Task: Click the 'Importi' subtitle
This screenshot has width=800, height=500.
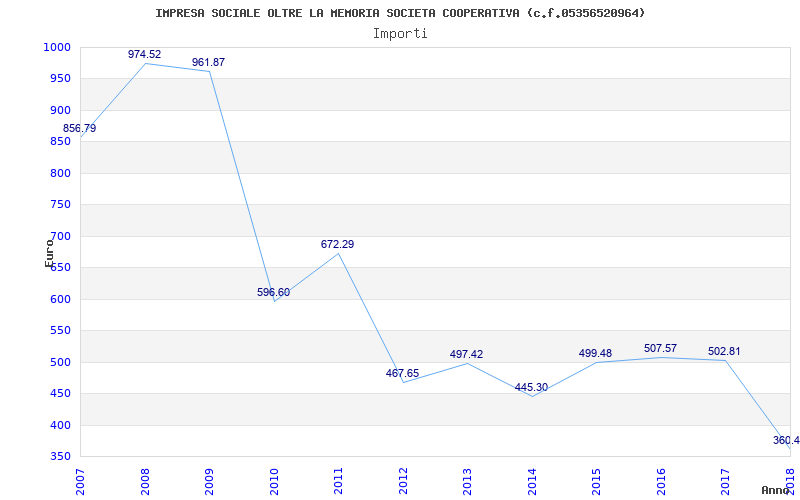Action: (400, 34)
